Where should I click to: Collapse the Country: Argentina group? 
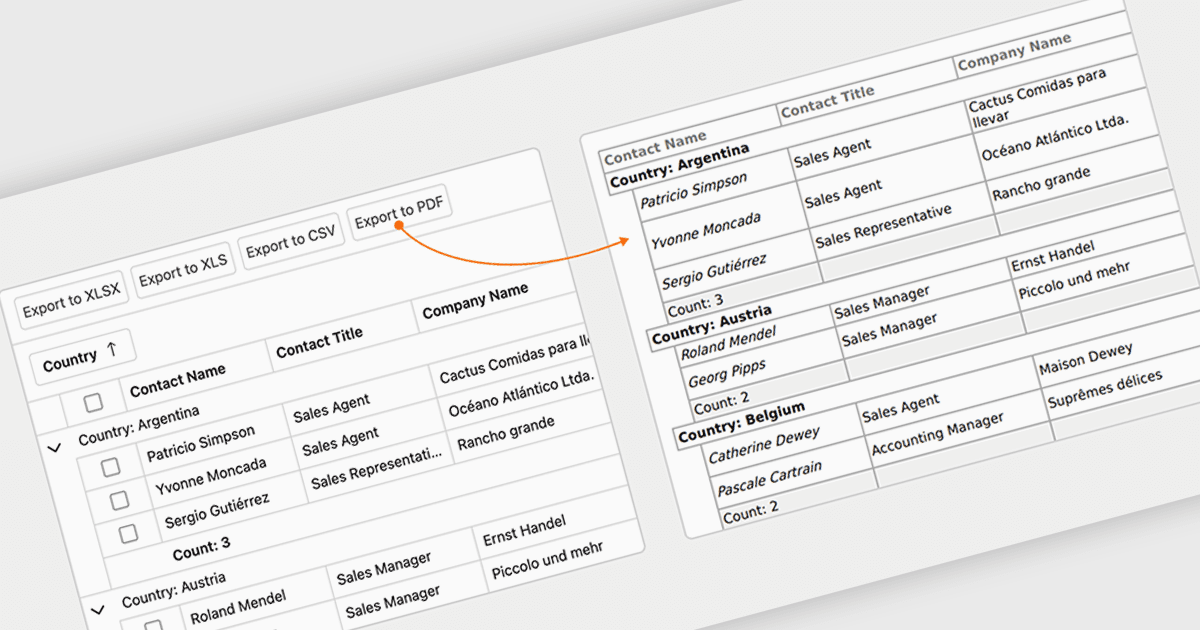(54, 448)
